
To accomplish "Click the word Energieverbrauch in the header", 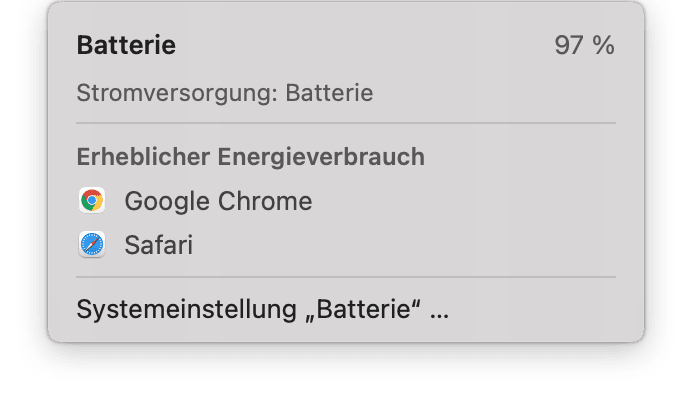I will pos(321,157).
